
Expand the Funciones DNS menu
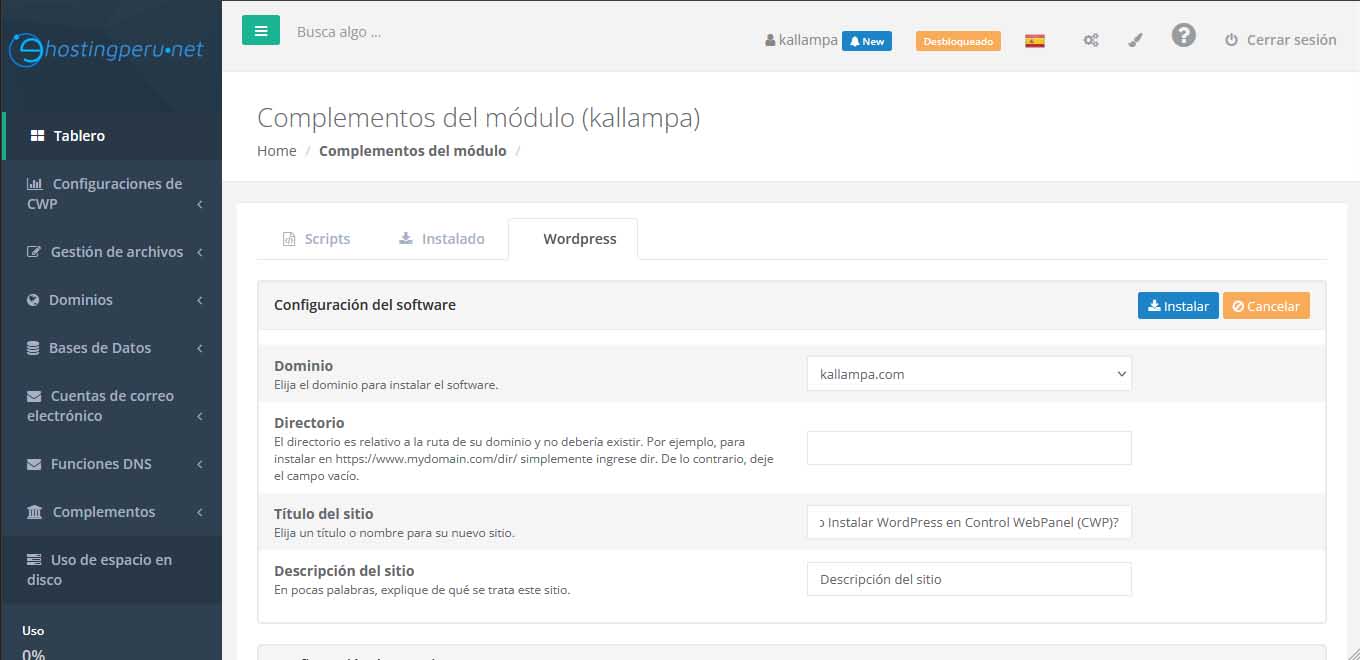click(x=111, y=464)
